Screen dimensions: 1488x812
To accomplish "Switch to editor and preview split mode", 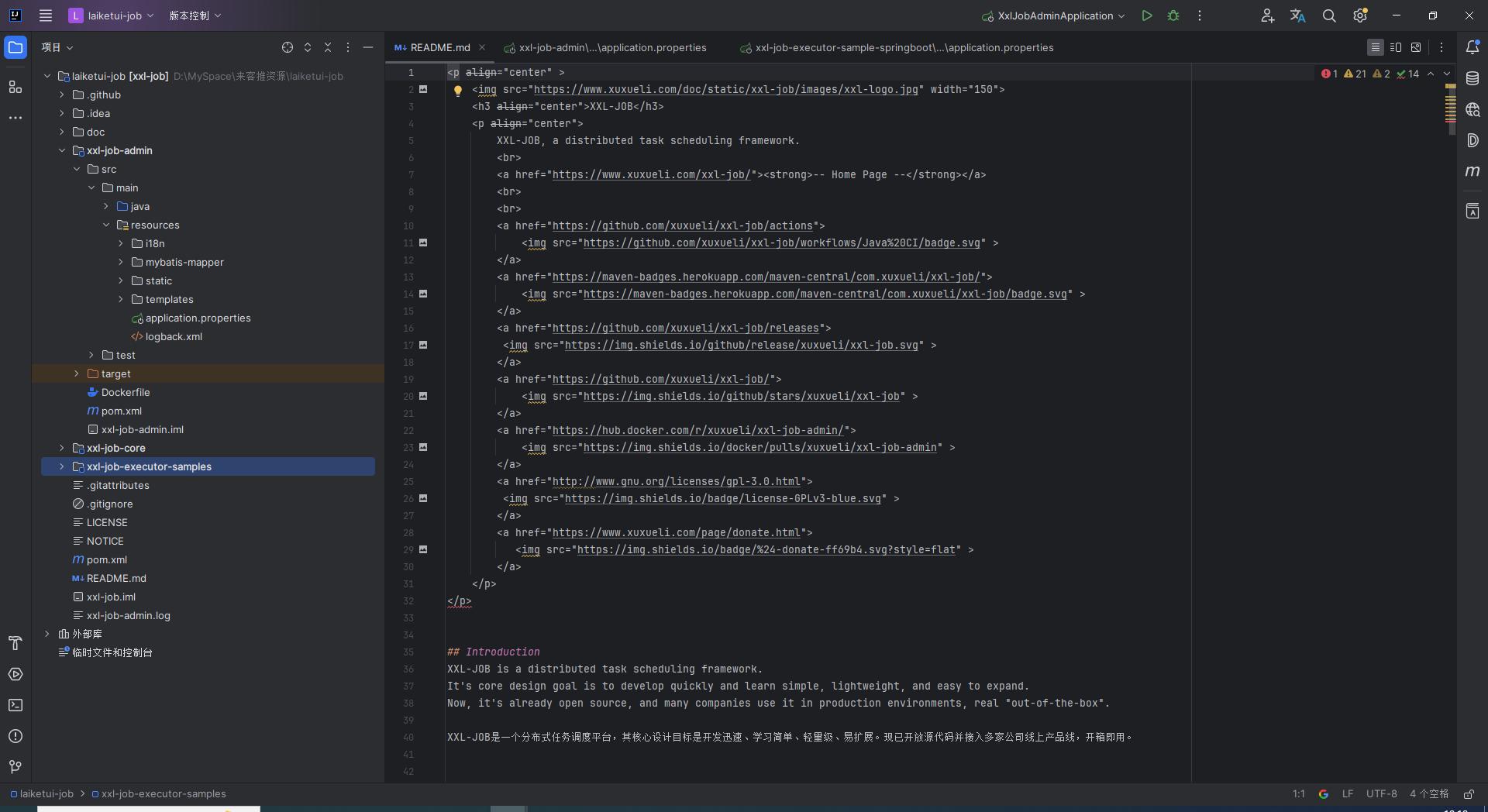I will [1396, 47].
